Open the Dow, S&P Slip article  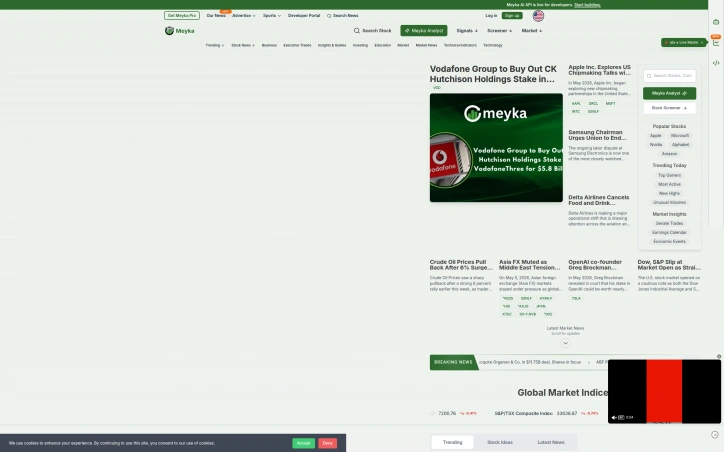669,265
